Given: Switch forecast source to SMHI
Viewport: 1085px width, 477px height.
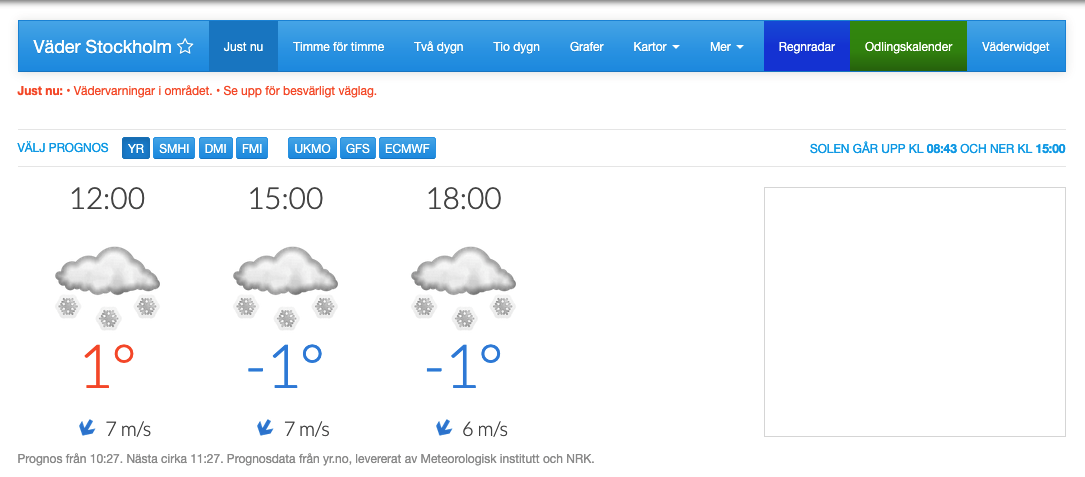Looking at the screenshot, I should 174,149.
